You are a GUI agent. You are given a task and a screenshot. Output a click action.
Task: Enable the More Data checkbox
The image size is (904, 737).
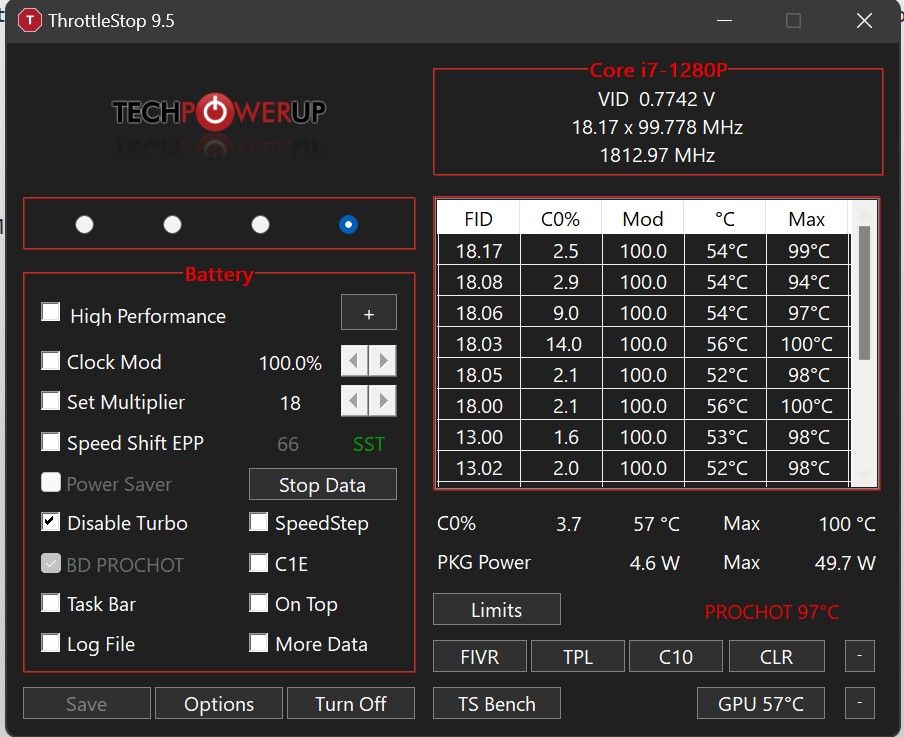[258, 642]
